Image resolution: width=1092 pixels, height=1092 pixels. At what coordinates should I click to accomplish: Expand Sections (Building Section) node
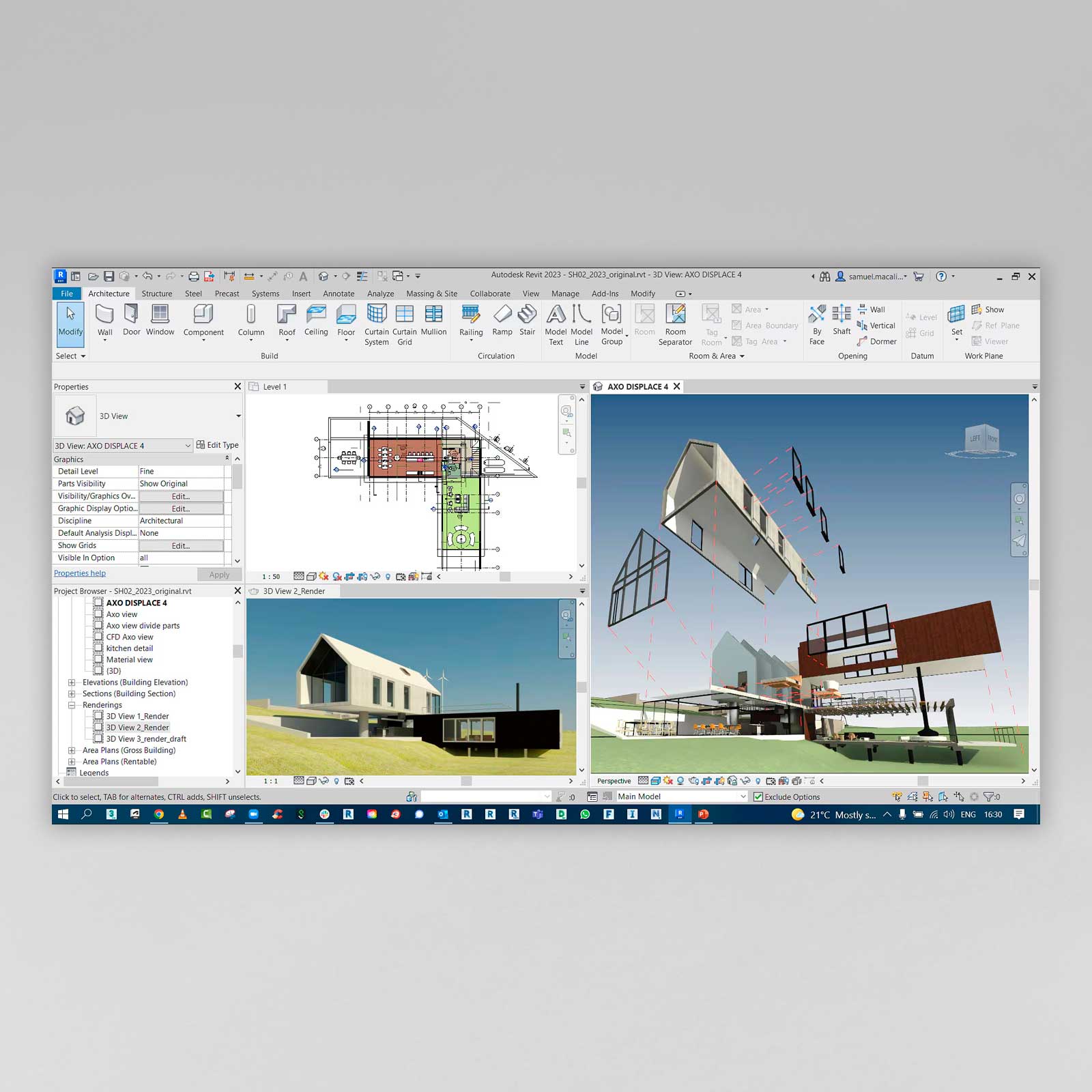(71, 693)
